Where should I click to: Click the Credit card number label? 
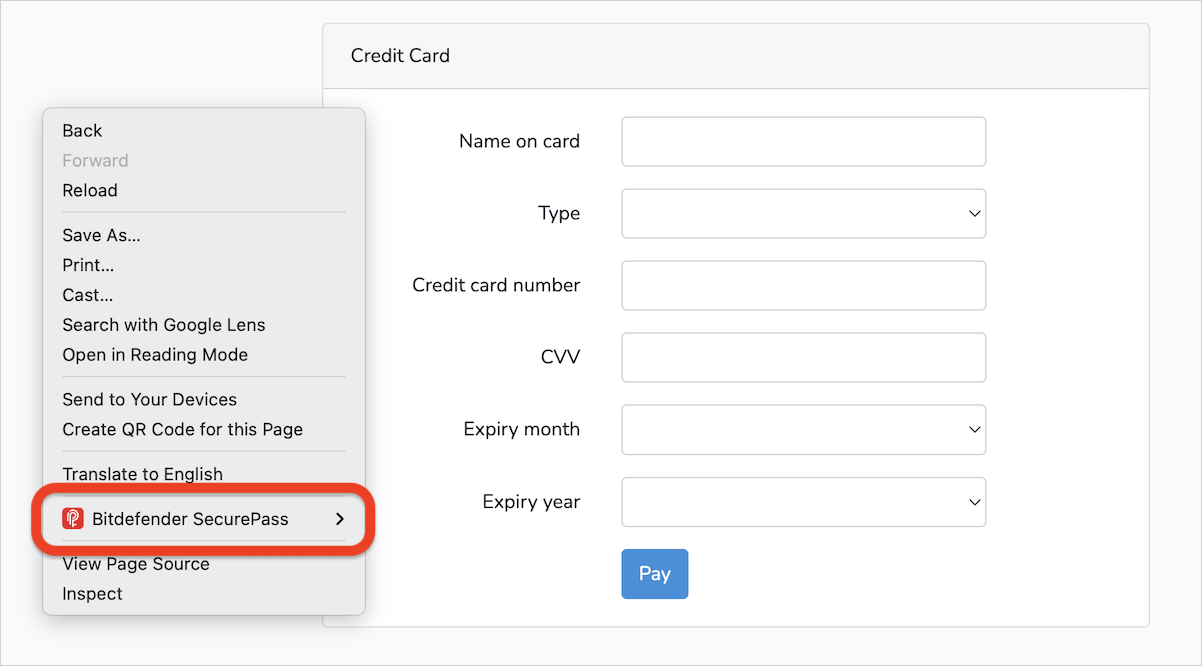(x=496, y=286)
